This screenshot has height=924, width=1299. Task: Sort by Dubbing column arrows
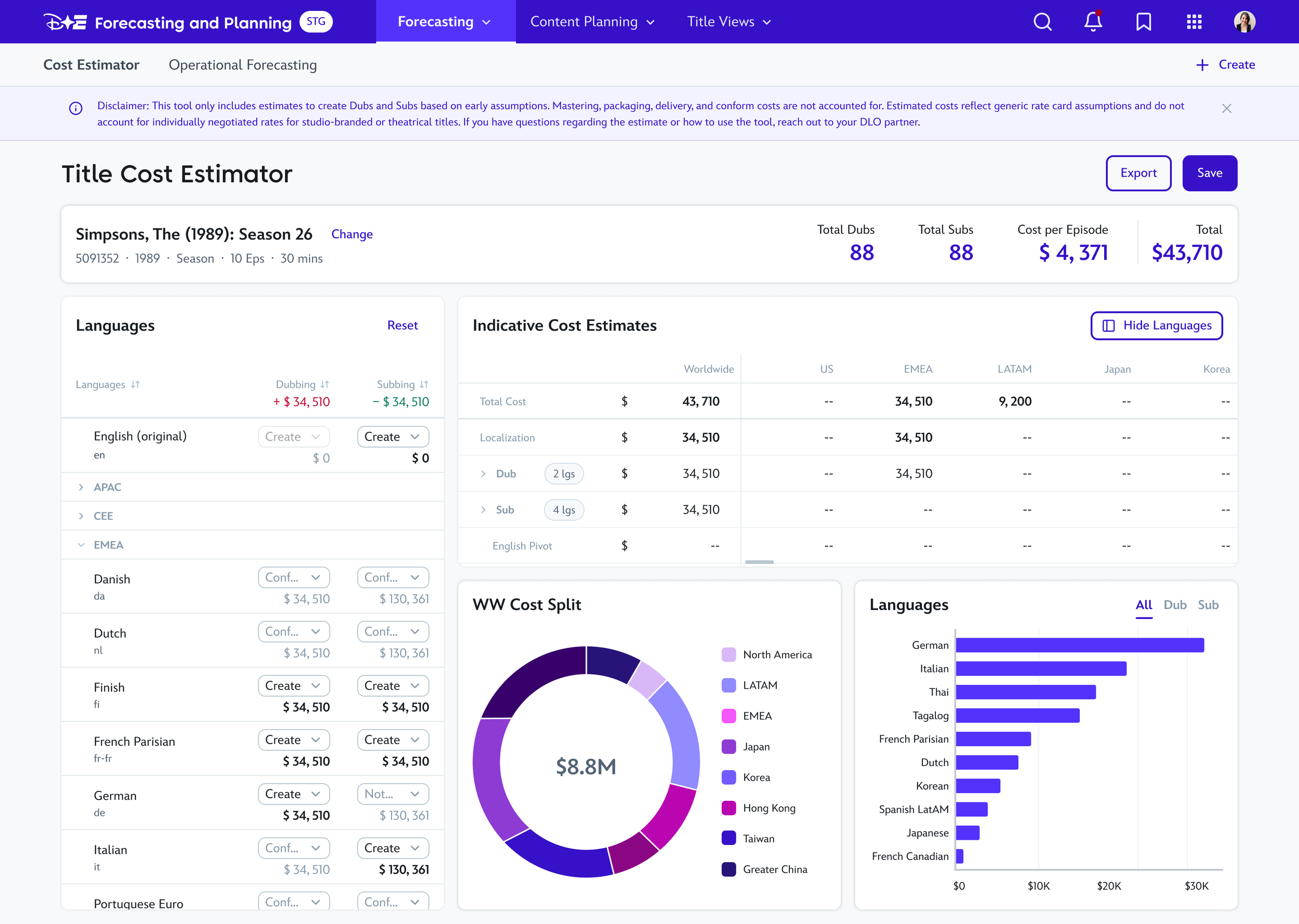325,385
